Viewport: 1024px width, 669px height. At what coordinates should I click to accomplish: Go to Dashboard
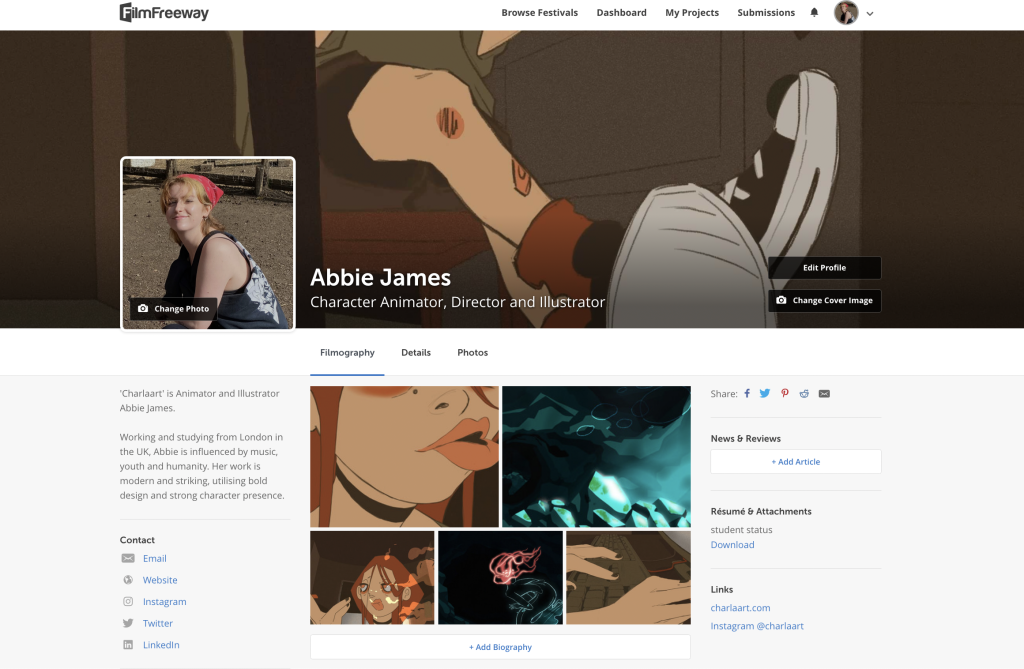pyautogui.click(x=621, y=12)
